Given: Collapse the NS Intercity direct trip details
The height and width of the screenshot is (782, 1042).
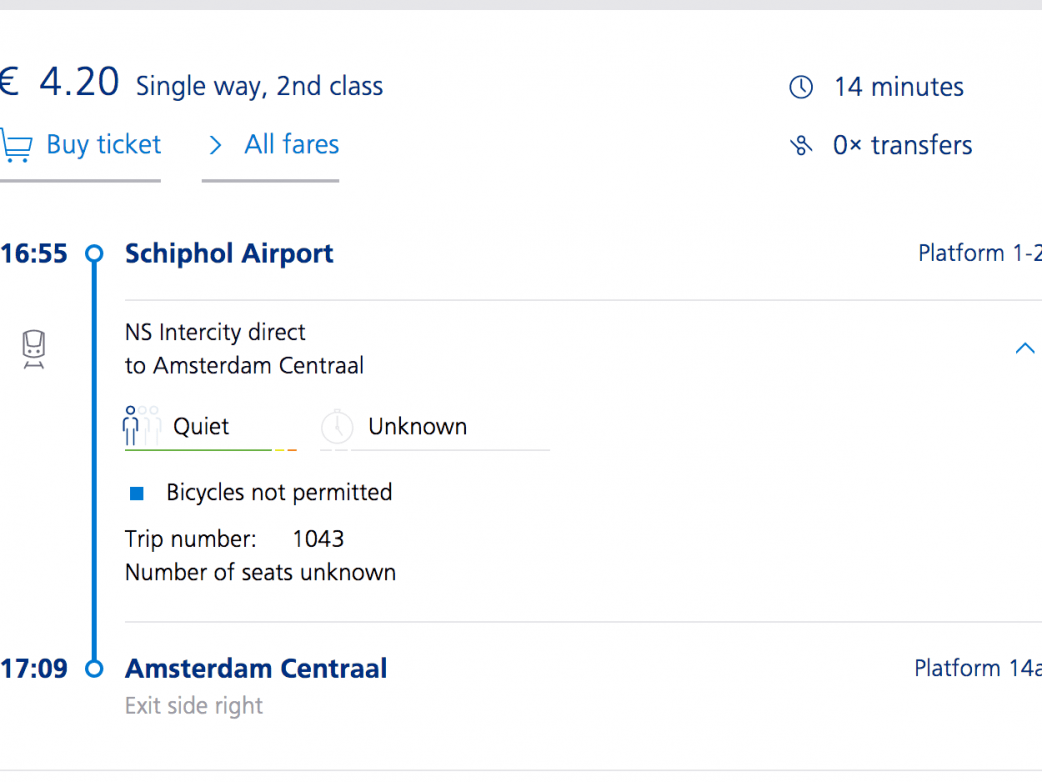Looking at the screenshot, I should (1024, 348).
